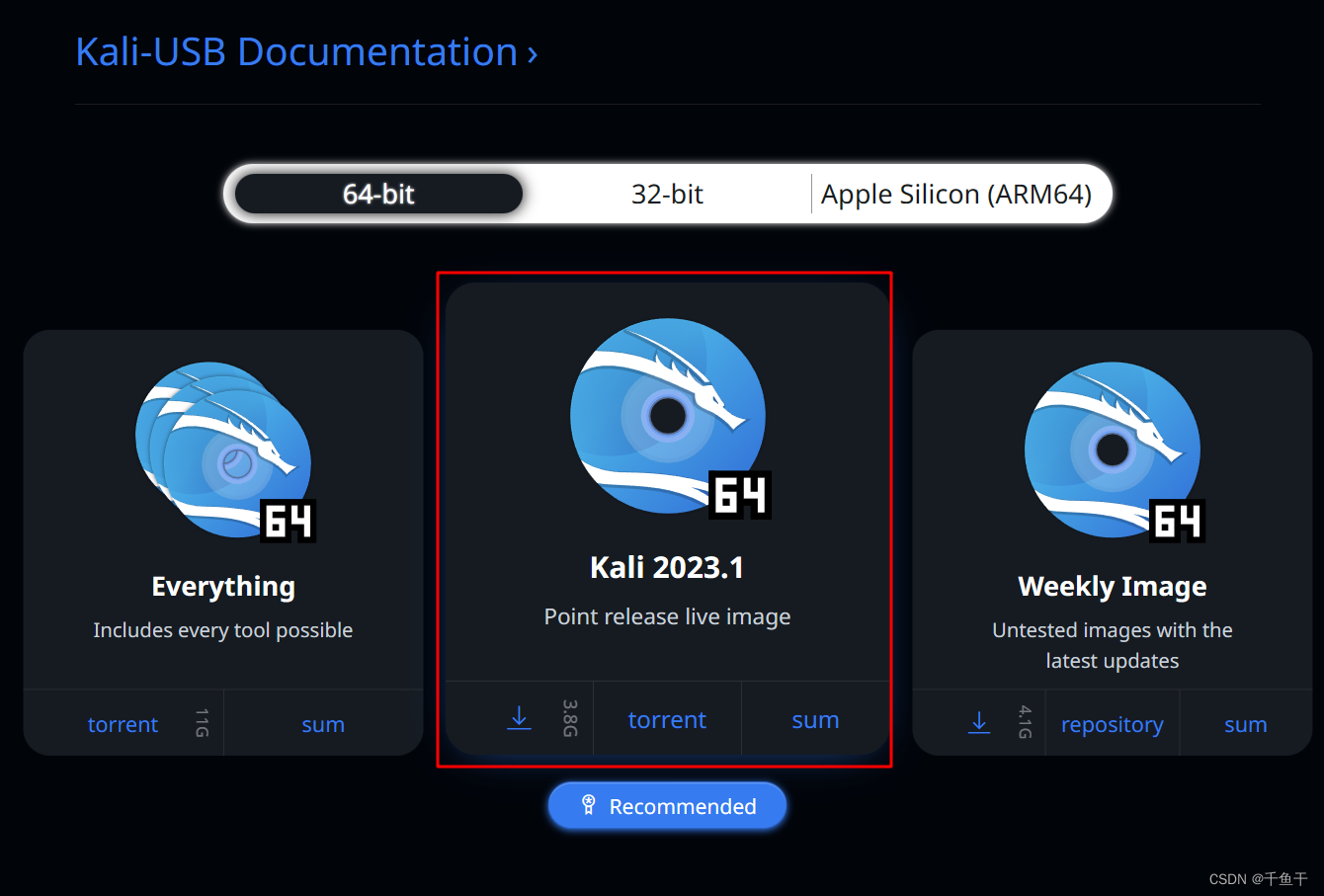Click the Everything card title

pyautogui.click(x=223, y=587)
